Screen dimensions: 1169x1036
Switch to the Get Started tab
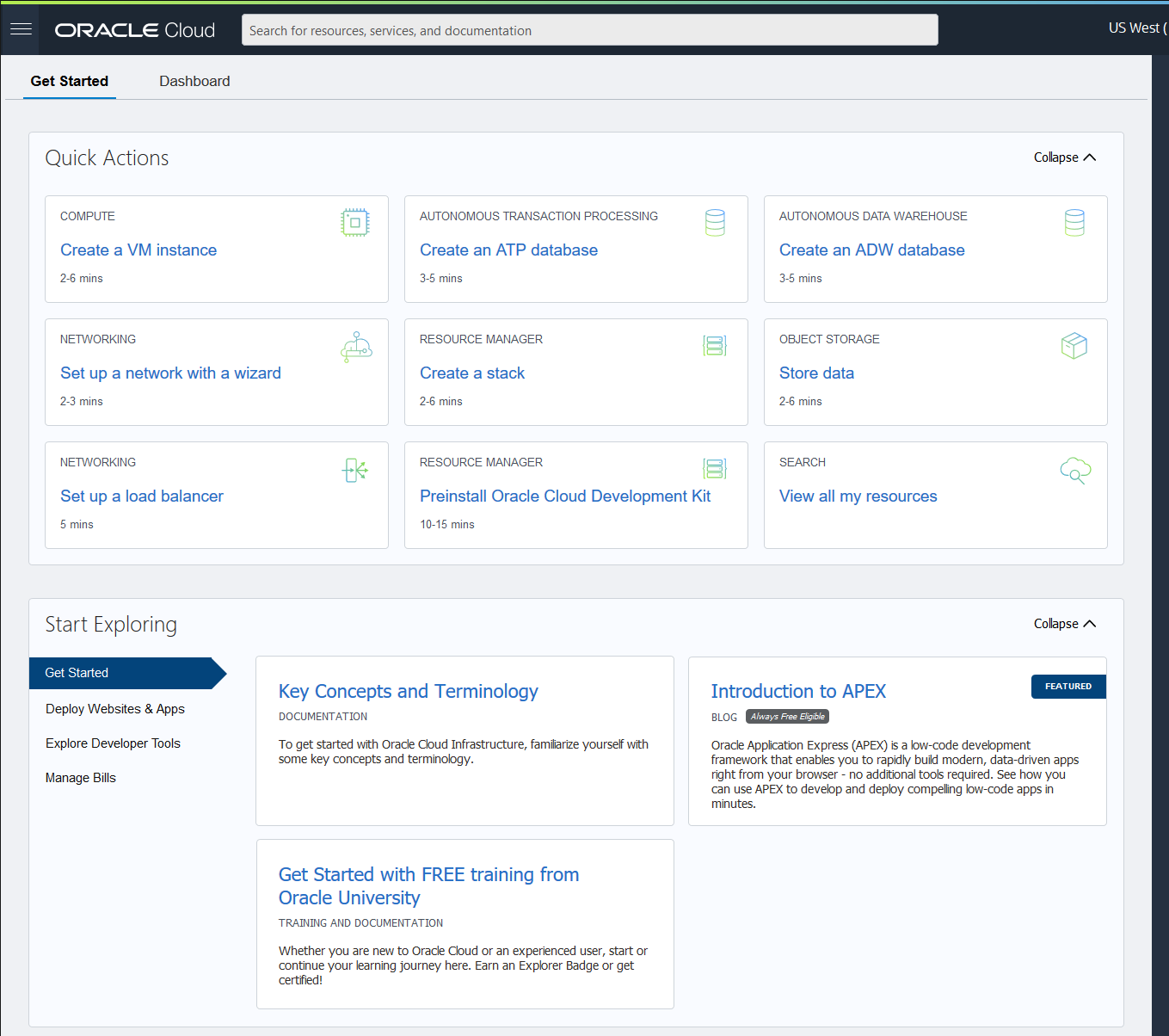coord(70,81)
